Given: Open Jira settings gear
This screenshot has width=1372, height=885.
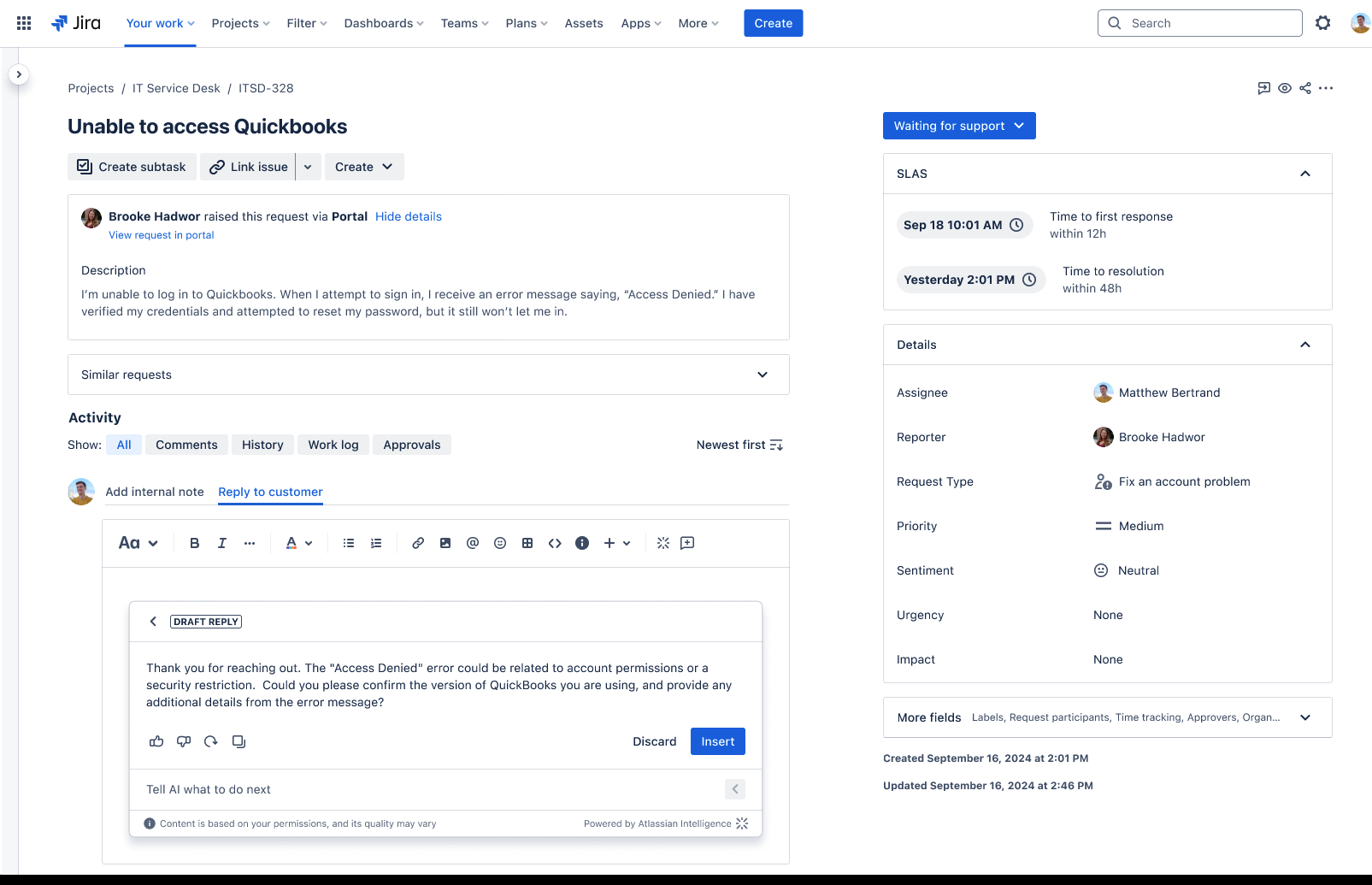Looking at the screenshot, I should (x=1322, y=23).
